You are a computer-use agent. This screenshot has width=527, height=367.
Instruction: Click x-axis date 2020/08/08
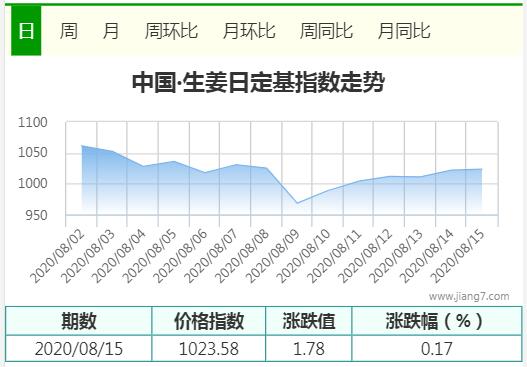(243, 257)
